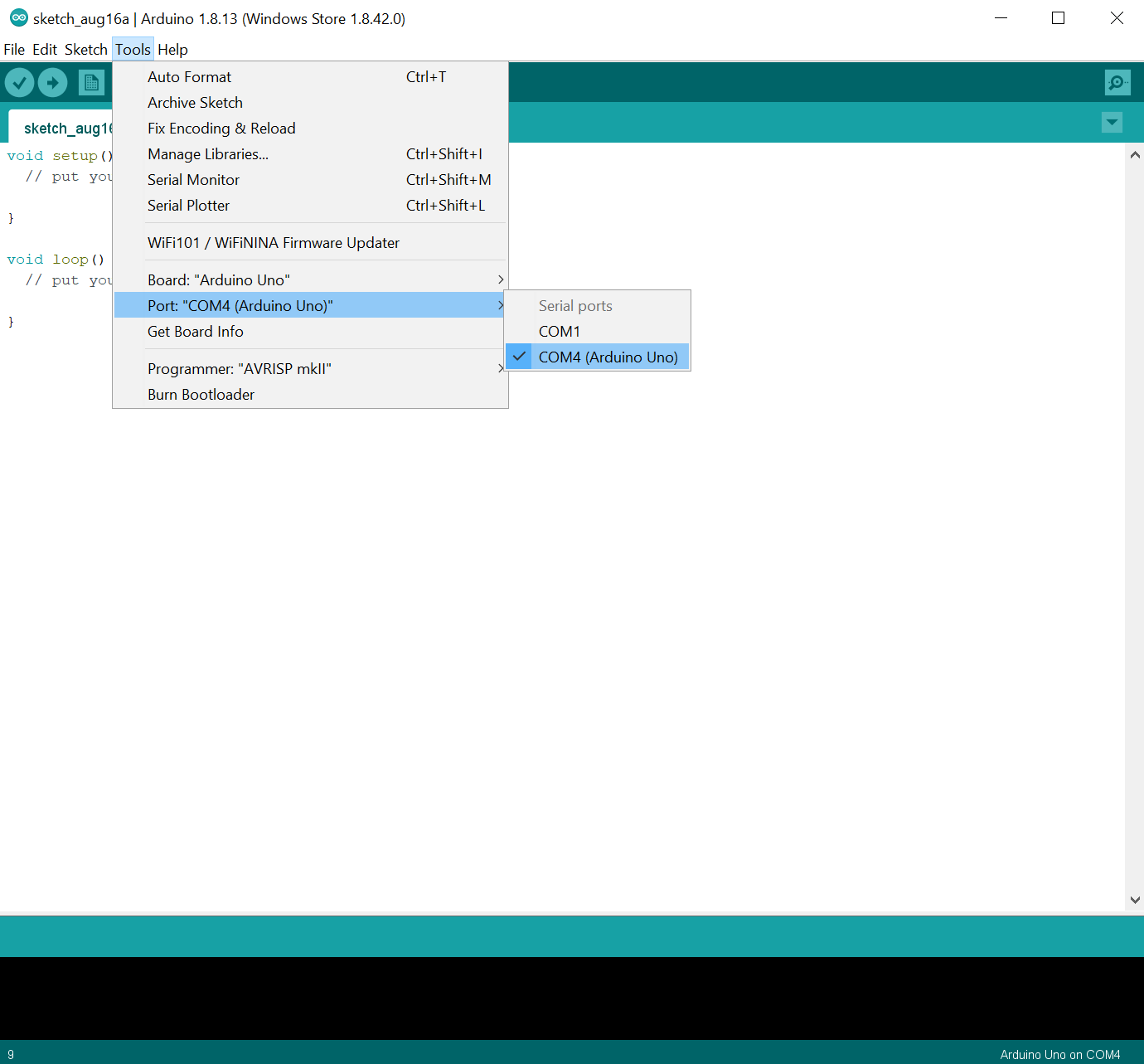Open WiFi101 / WiFiNINA Firmware Updater
Viewport: 1144px width, 1064px height.
point(310,243)
